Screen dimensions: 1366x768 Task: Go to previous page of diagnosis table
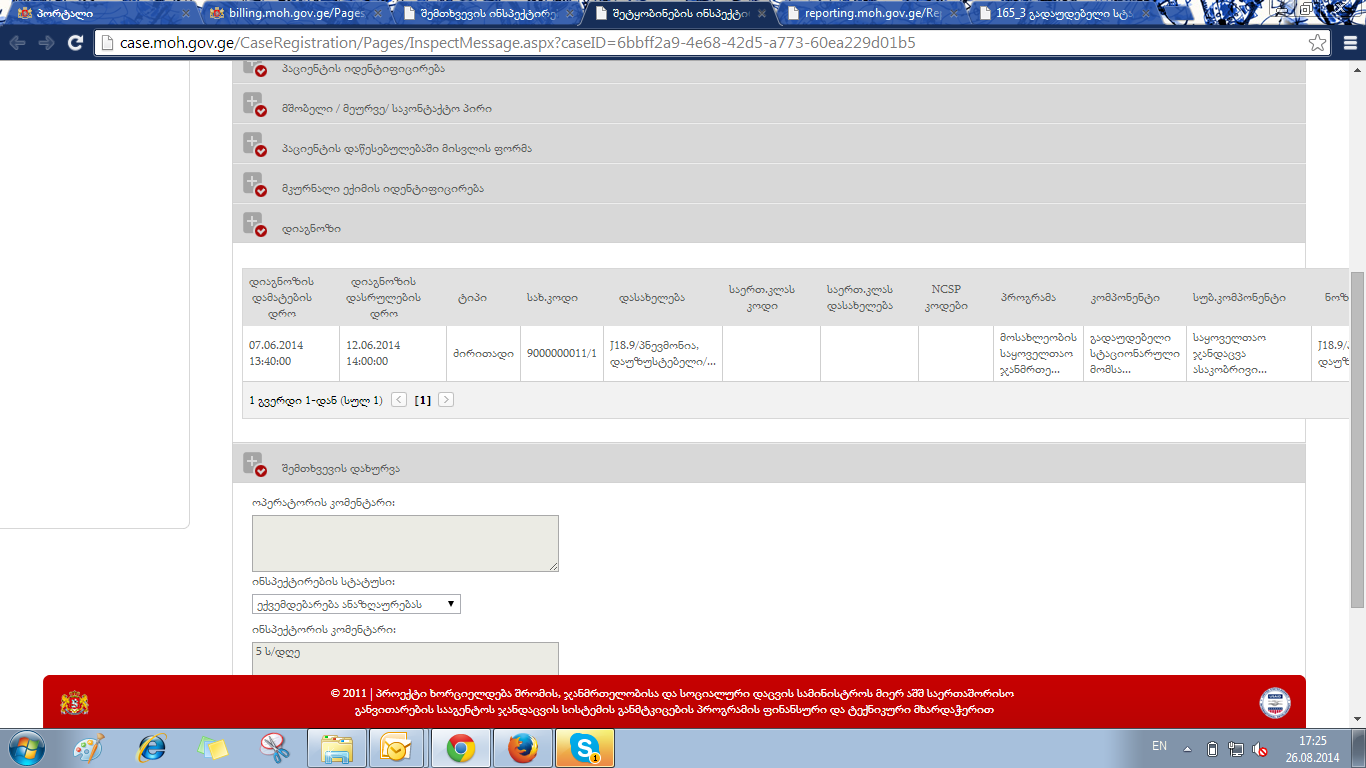(399, 400)
